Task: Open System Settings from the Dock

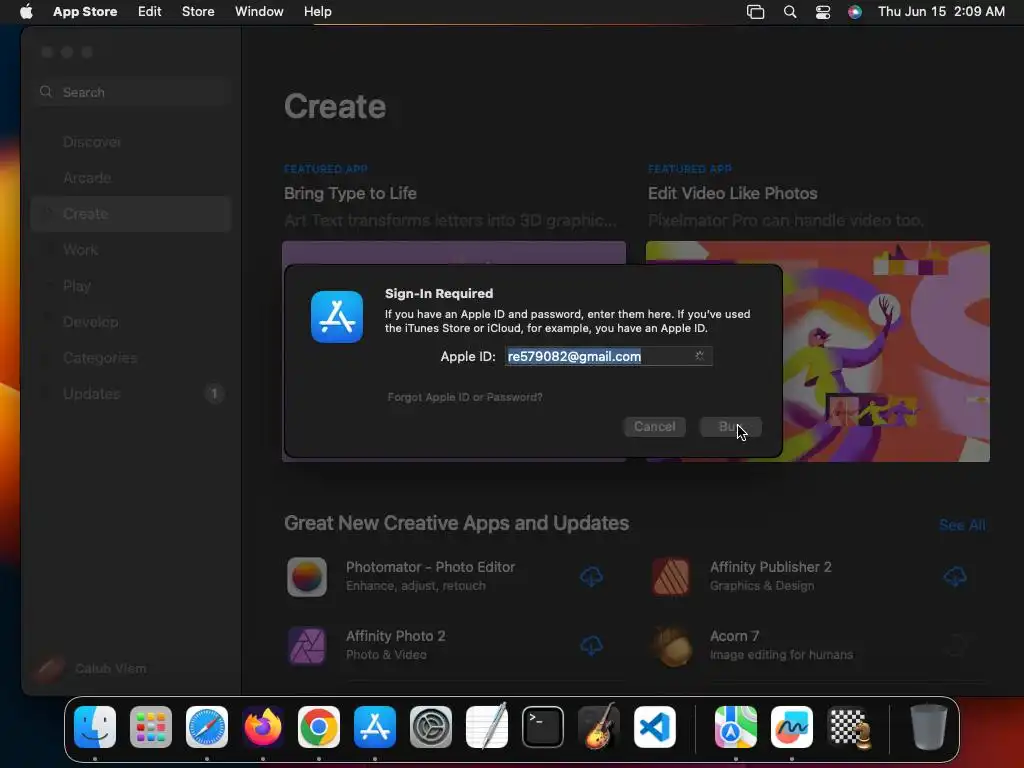Action: coord(431,727)
